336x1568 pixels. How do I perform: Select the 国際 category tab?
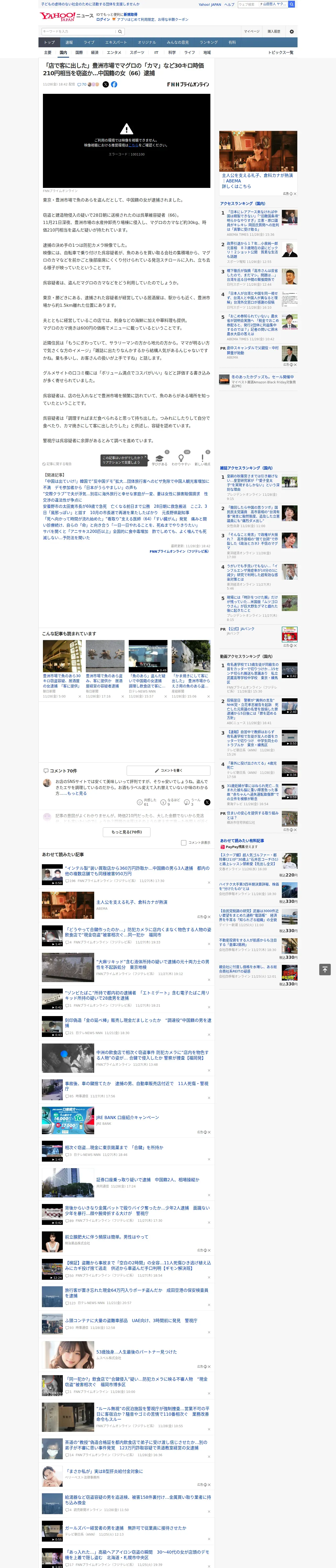[x=79, y=52]
